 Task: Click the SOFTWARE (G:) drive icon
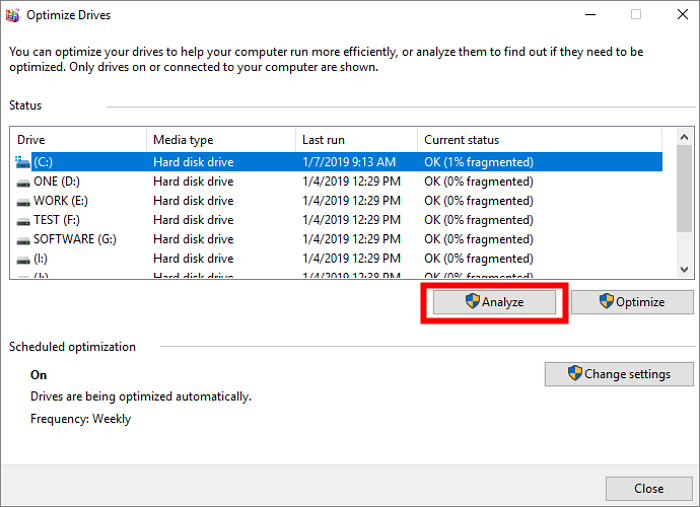23,241
